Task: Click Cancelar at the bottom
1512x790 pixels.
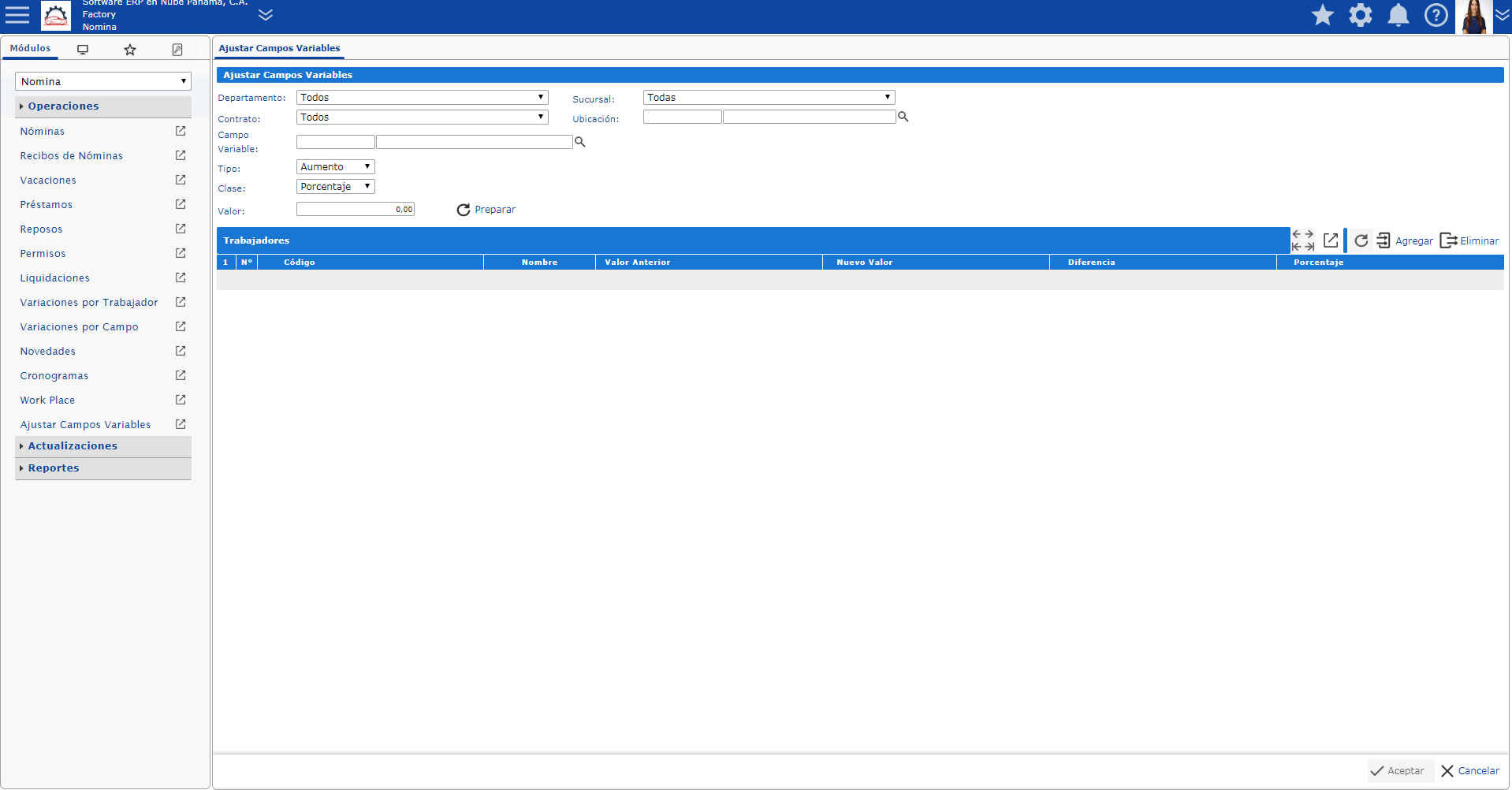Action: (x=1470, y=771)
